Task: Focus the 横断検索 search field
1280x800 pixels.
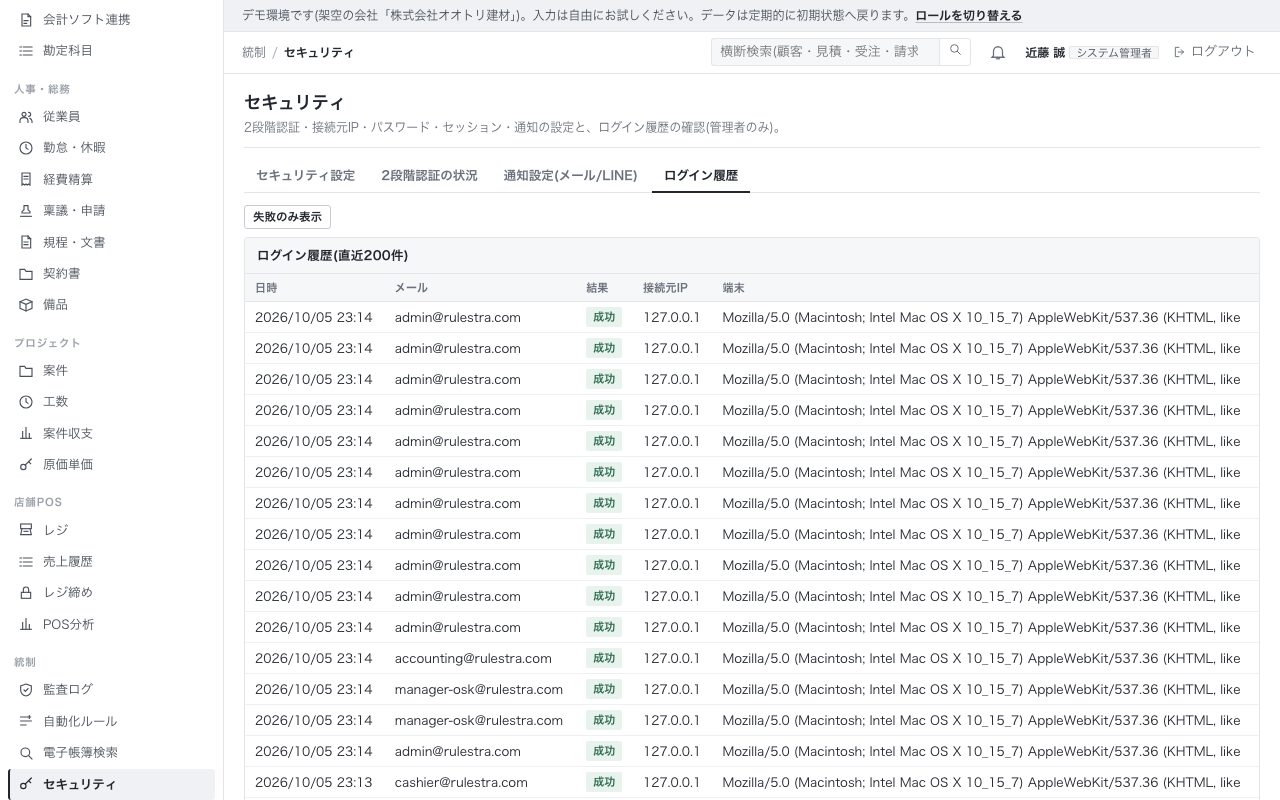Action: (825, 51)
